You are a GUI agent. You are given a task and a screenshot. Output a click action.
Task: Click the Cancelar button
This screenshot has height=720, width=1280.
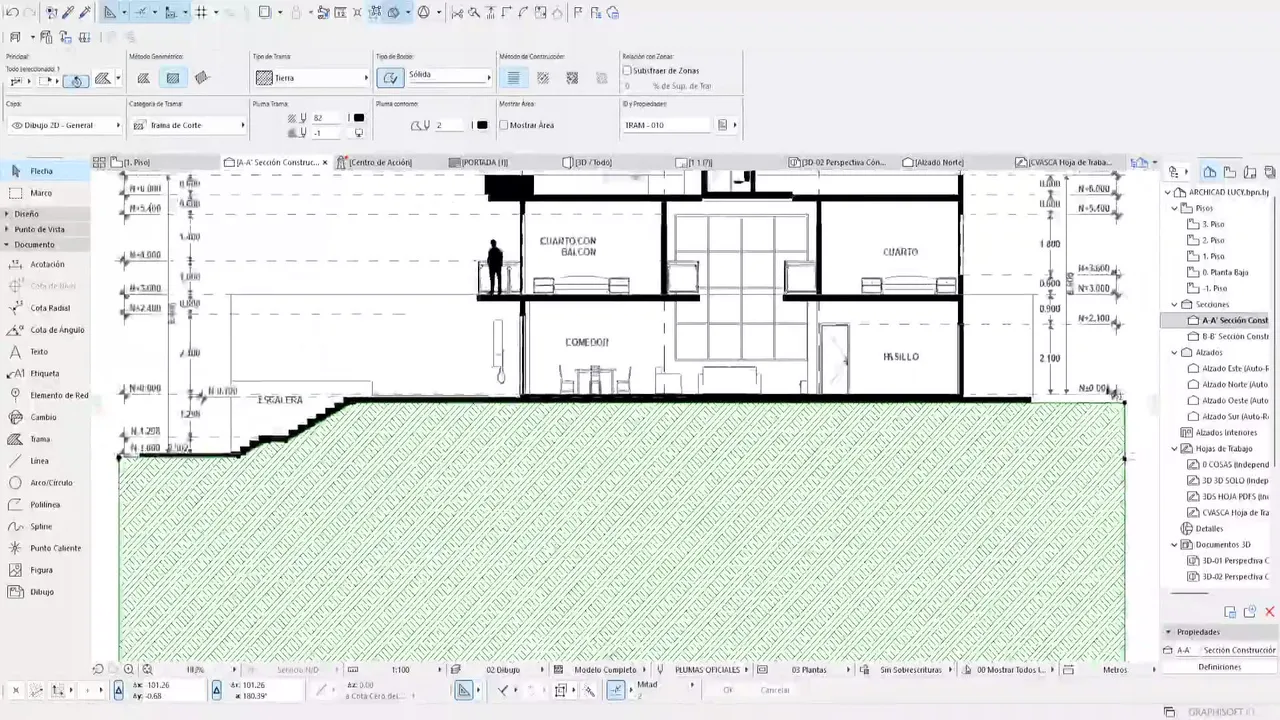tap(774, 690)
